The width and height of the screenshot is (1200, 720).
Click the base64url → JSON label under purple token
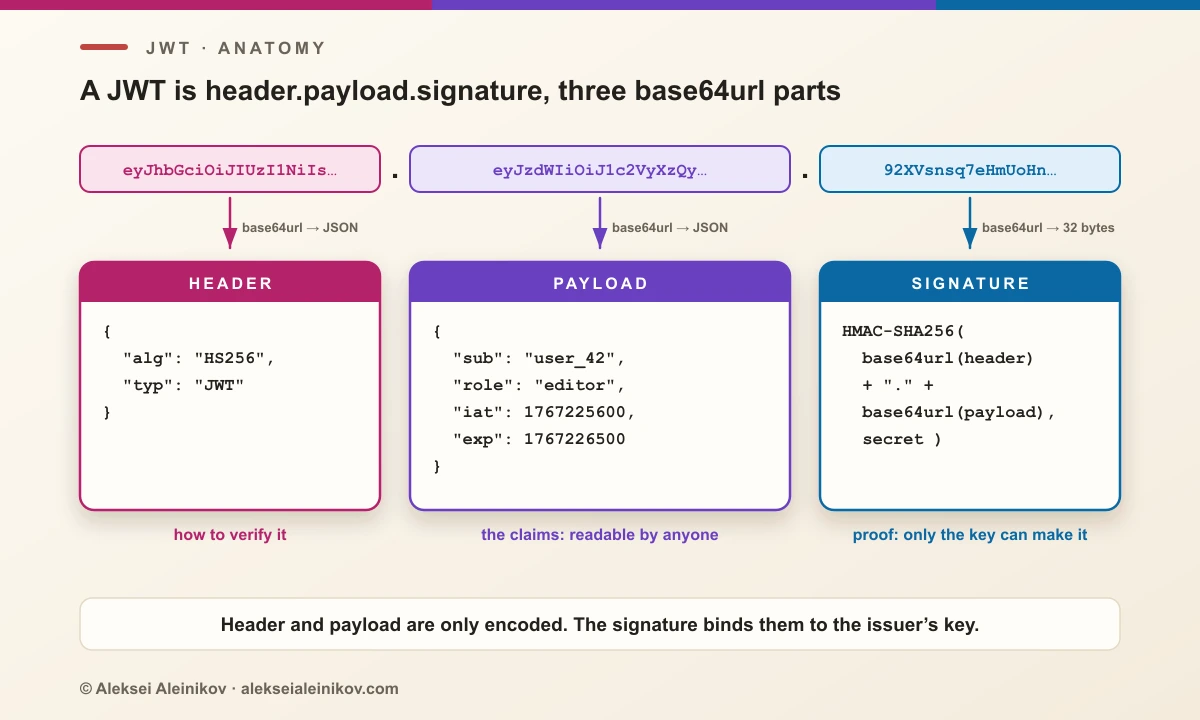(670, 228)
